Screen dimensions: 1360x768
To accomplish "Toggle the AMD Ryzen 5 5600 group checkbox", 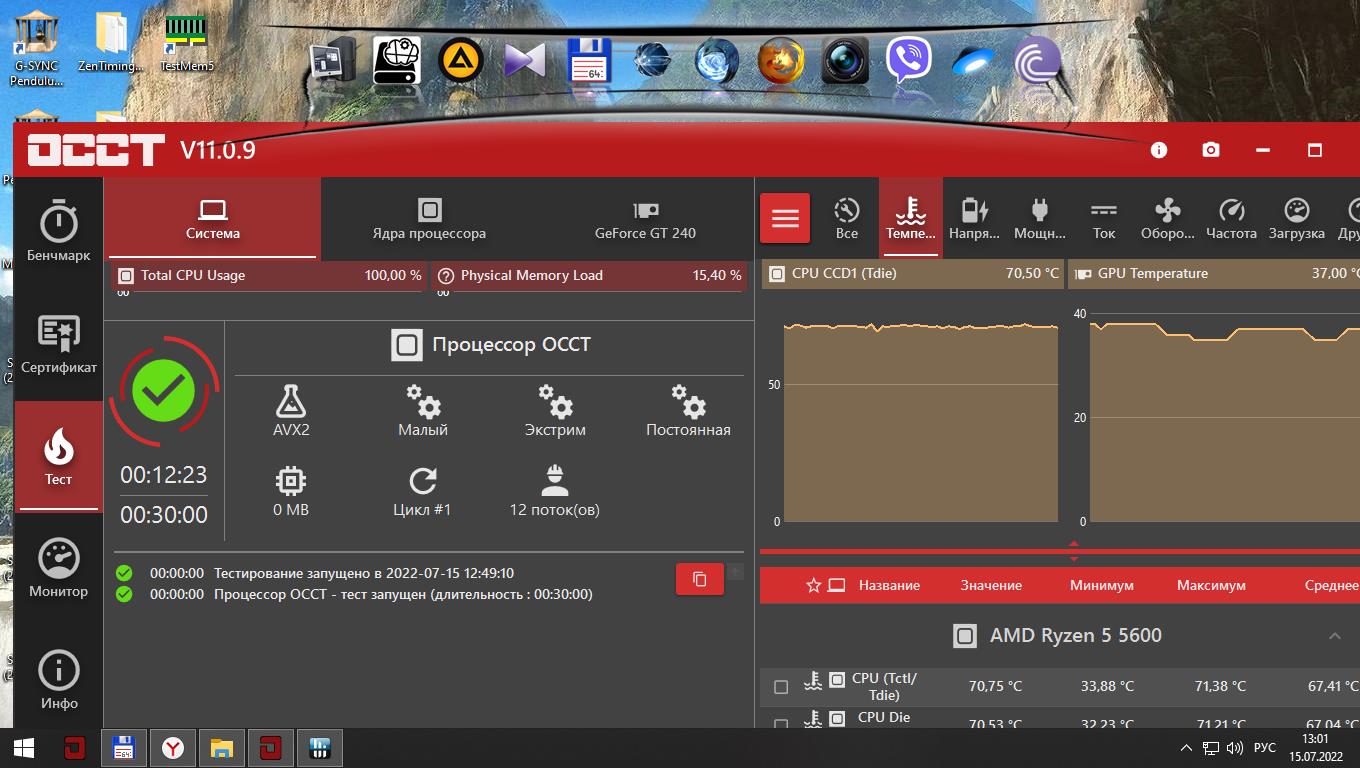I will pyautogui.click(x=965, y=636).
